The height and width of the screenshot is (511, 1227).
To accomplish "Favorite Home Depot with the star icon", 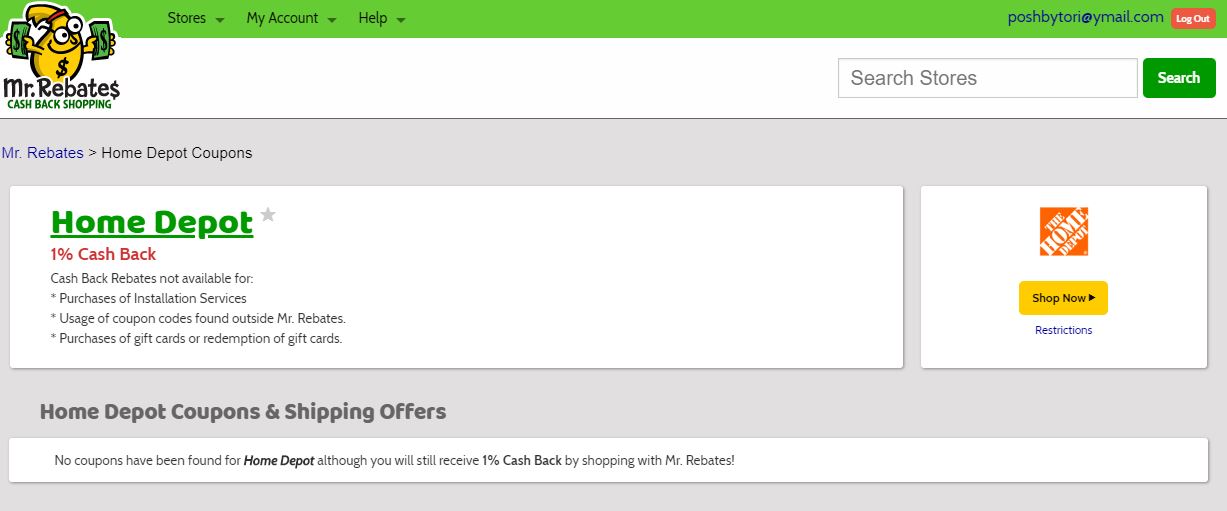I will (268, 214).
